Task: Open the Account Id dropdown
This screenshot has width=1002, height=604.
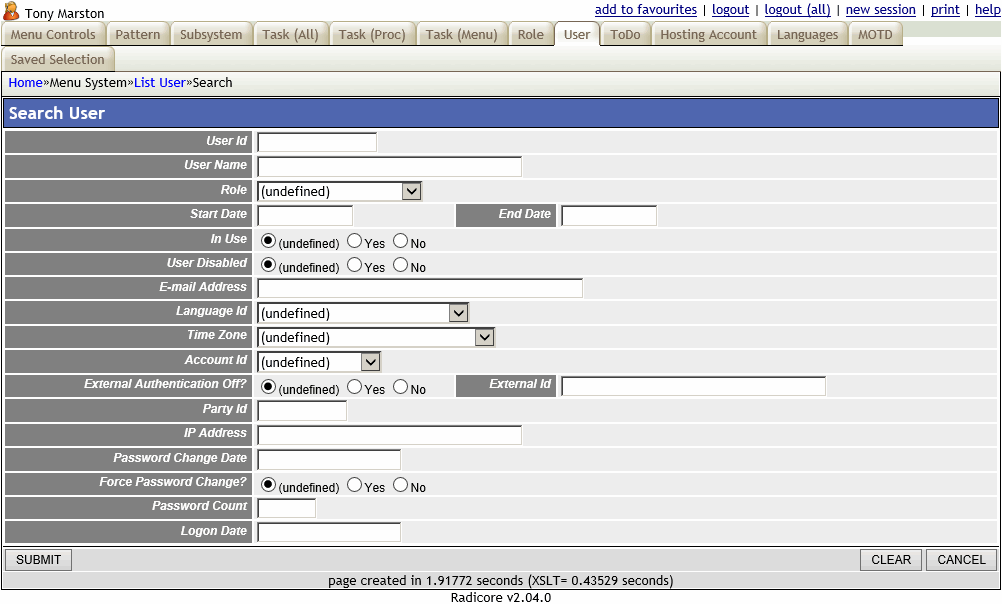Action: pyautogui.click(x=368, y=361)
